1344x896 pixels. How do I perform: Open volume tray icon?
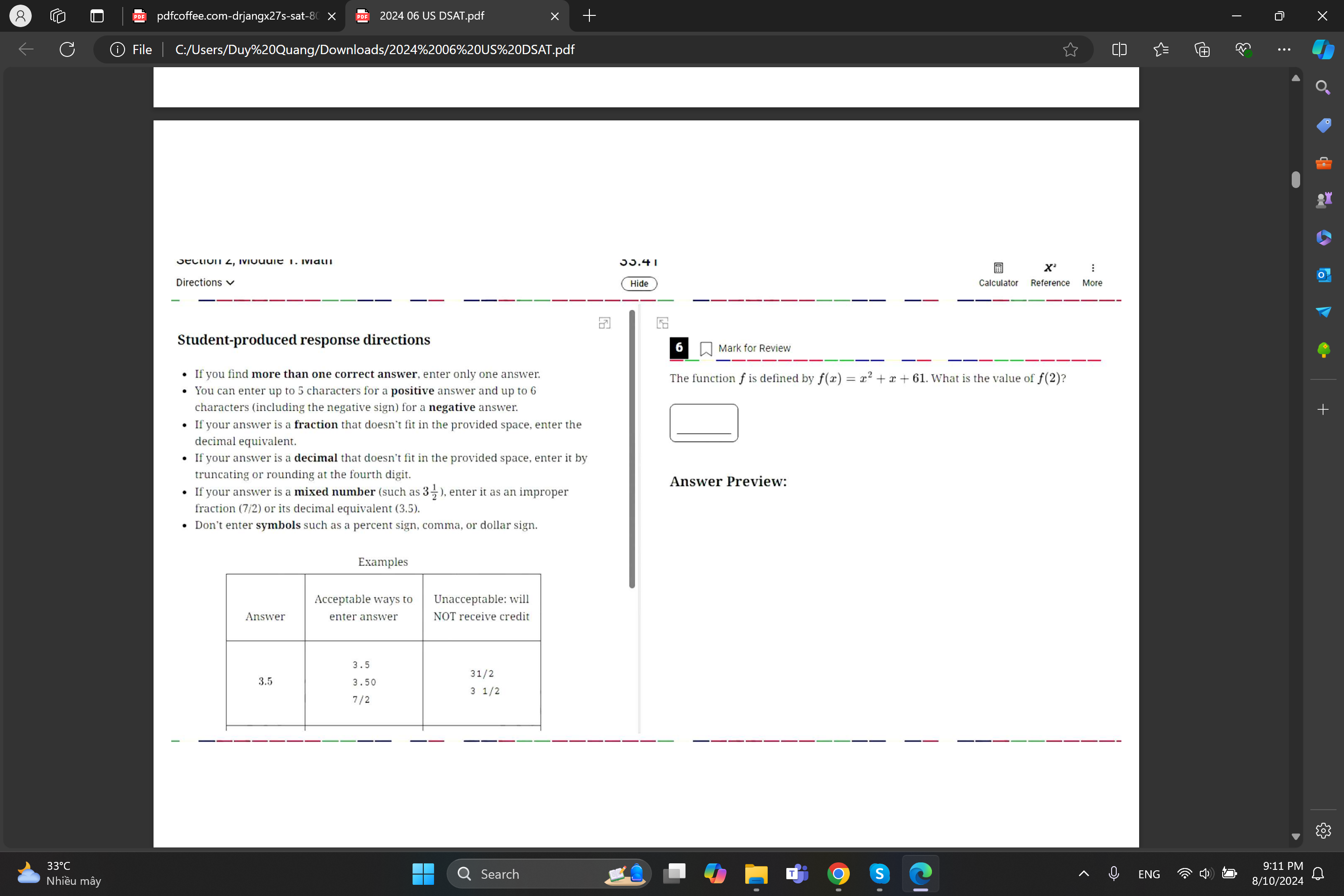1206,874
